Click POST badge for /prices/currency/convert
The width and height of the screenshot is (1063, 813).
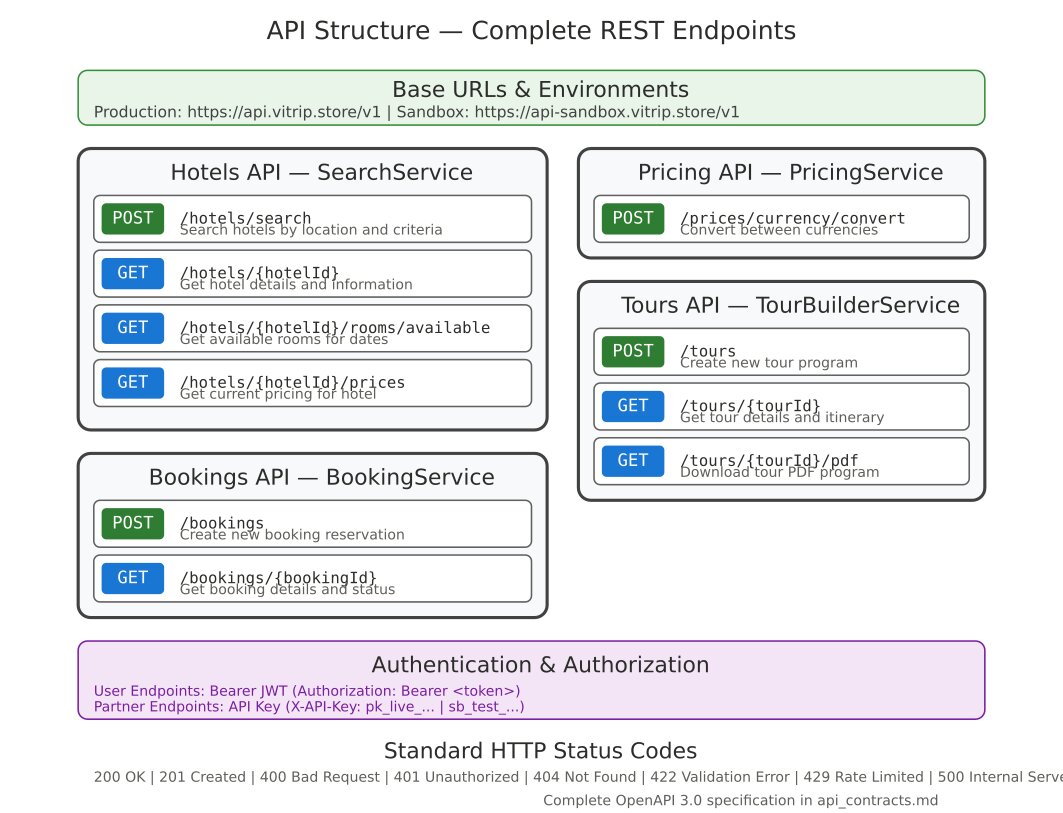coord(633,218)
